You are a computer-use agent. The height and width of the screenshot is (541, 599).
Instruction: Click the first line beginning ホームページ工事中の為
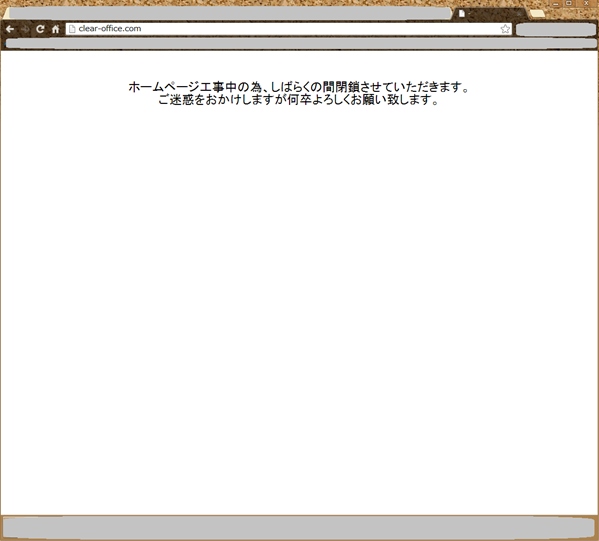pos(298,87)
